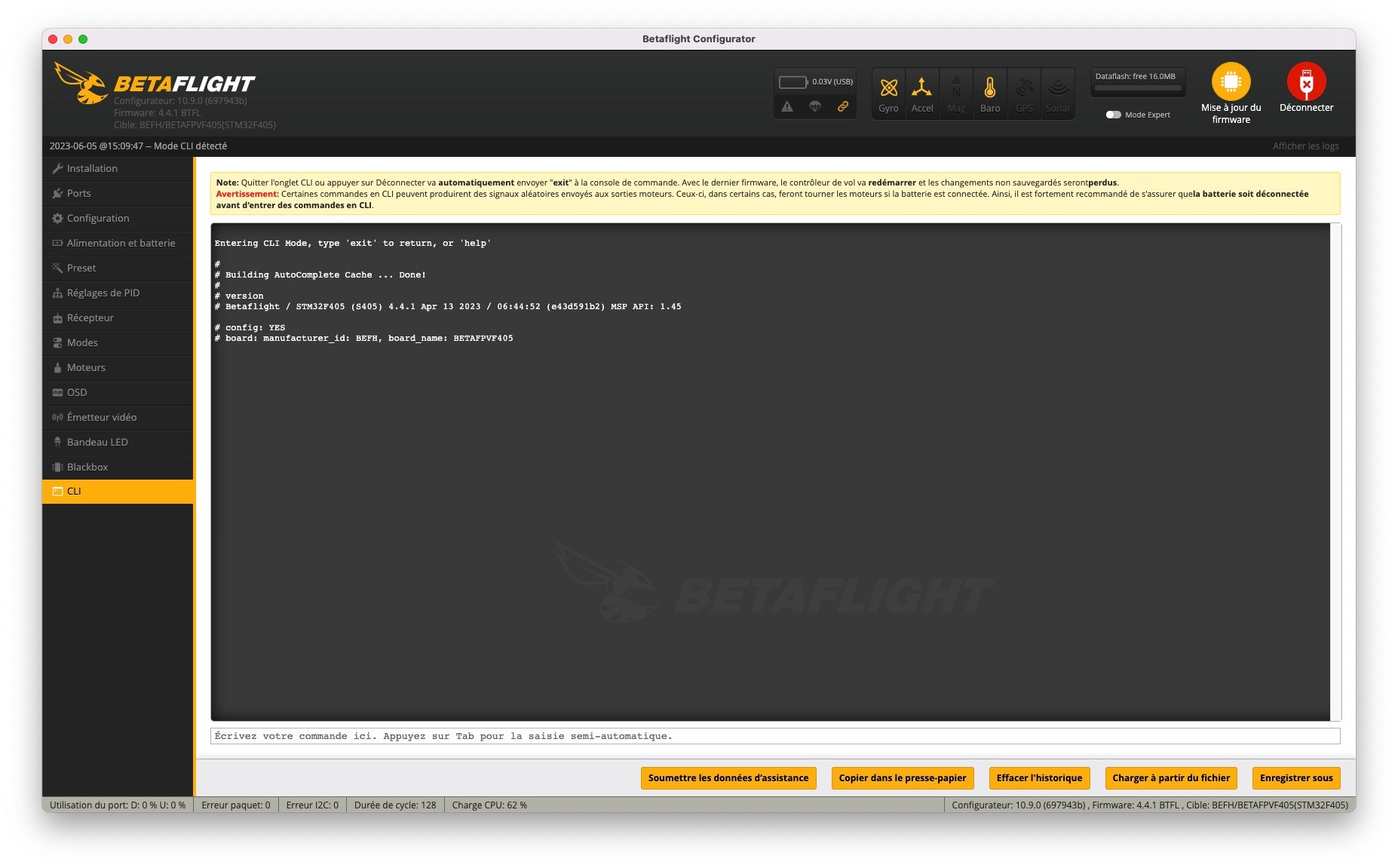Click the Gyro sensor icon
The width and height of the screenshot is (1398, 868).
888,93
